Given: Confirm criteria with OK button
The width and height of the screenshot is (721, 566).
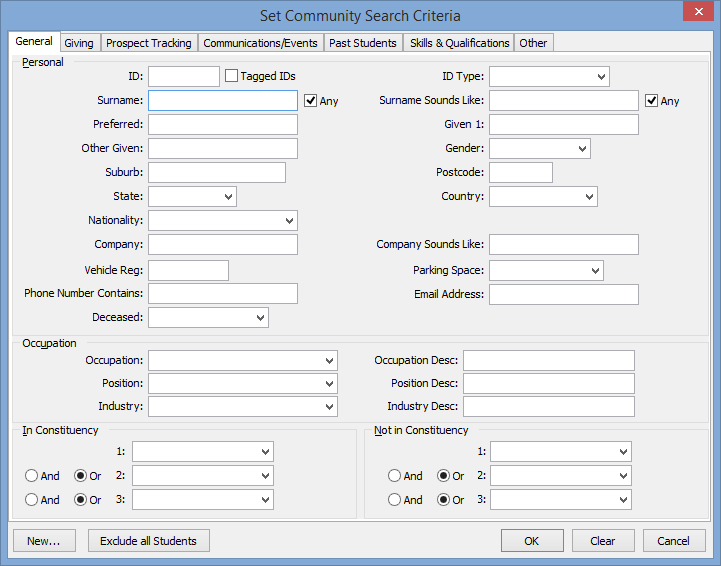Looking at the screenshot, I should 532,541.
